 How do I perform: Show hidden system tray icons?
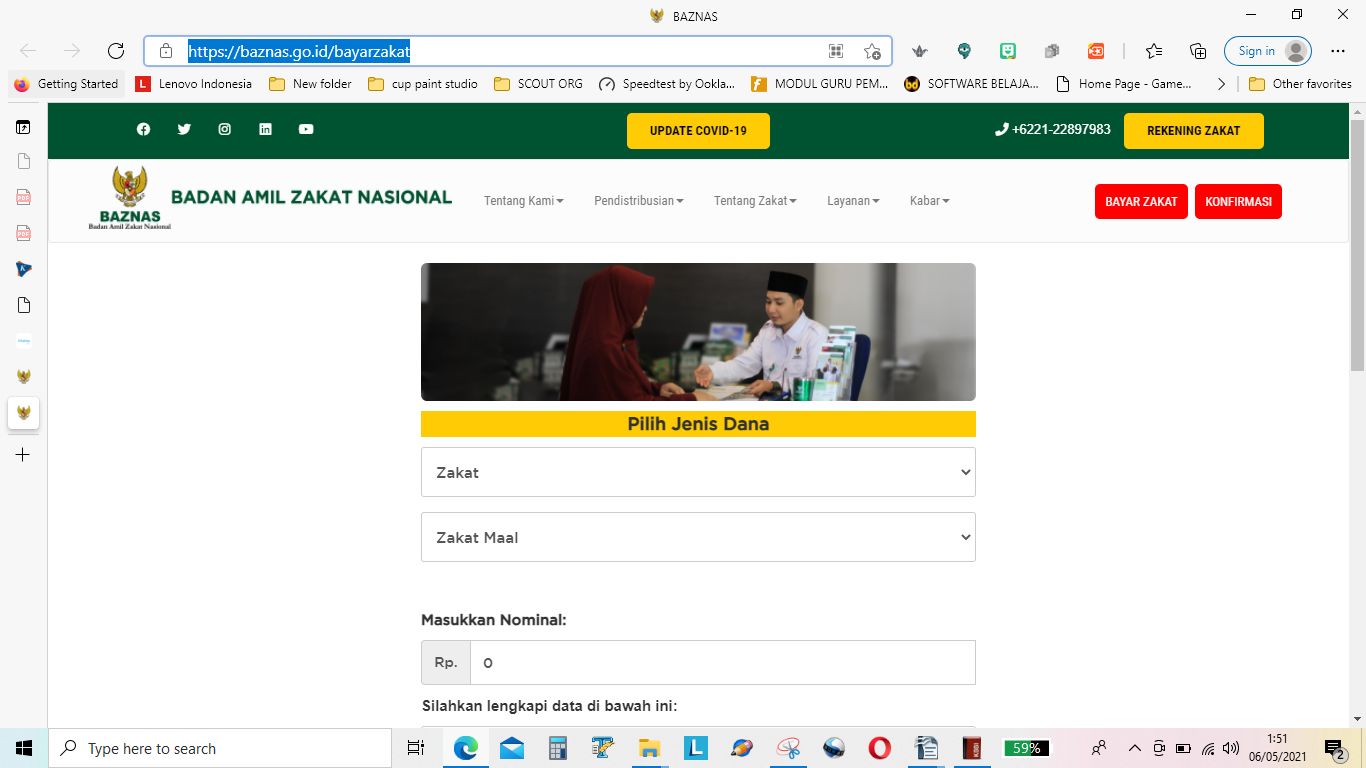[1134, 748]
